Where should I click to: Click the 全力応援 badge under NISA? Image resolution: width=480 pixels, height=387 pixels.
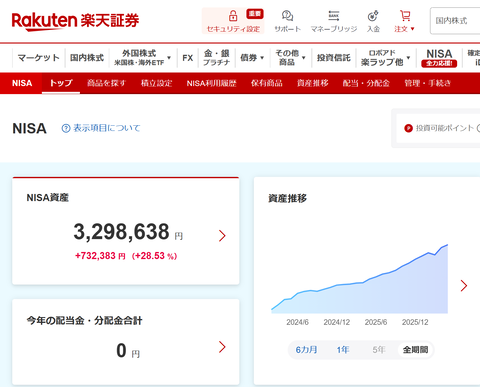[x=439, y=63]
